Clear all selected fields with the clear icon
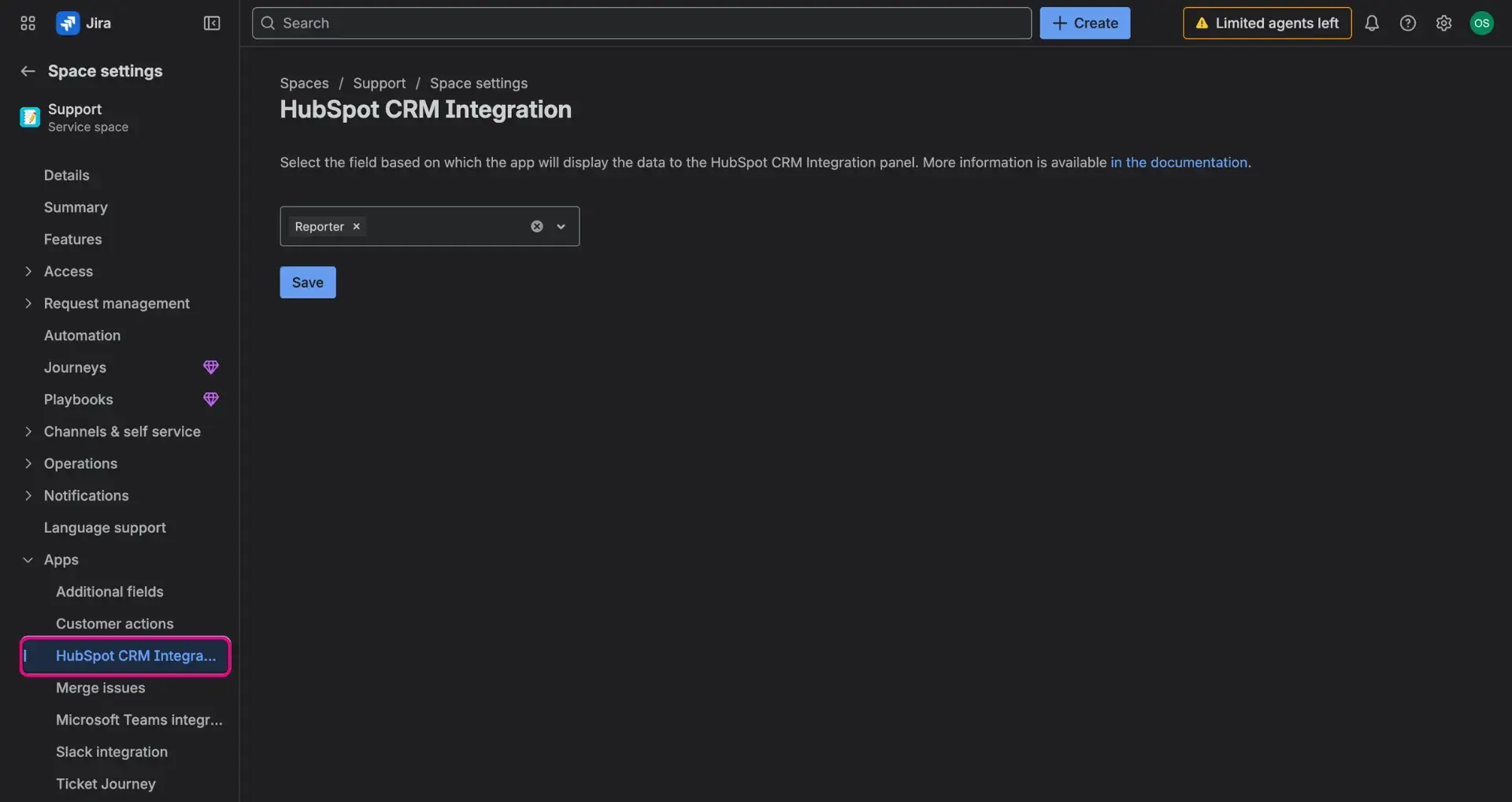The height and width of the screenshot is (802, 1512). tap(536, 226)
